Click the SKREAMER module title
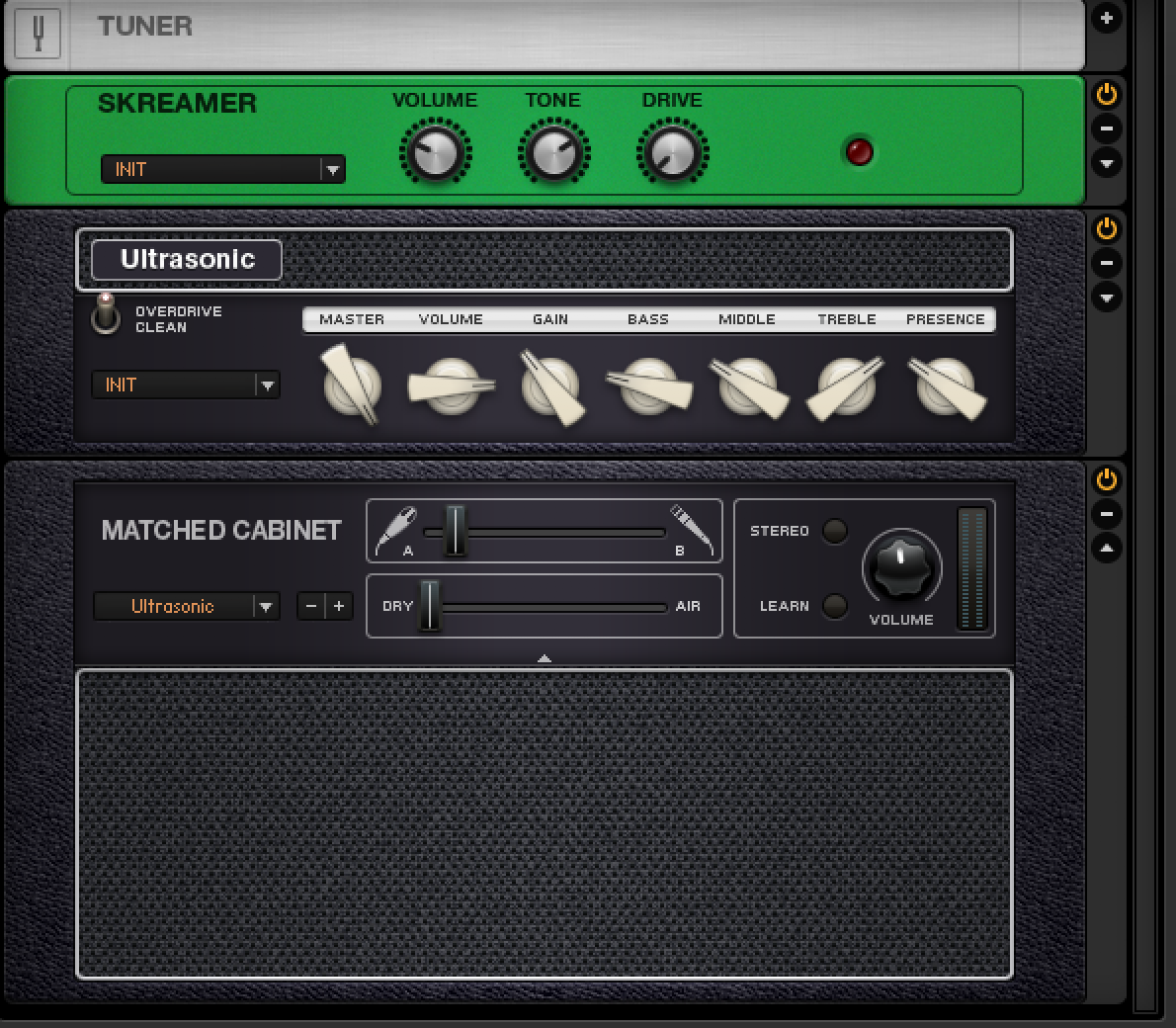This screenshot has width=1176, height=1028. (x=177, y=103)
